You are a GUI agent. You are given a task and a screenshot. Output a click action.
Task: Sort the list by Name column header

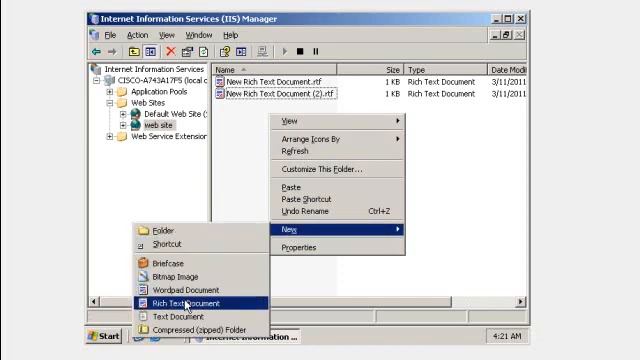coord(274,70)
